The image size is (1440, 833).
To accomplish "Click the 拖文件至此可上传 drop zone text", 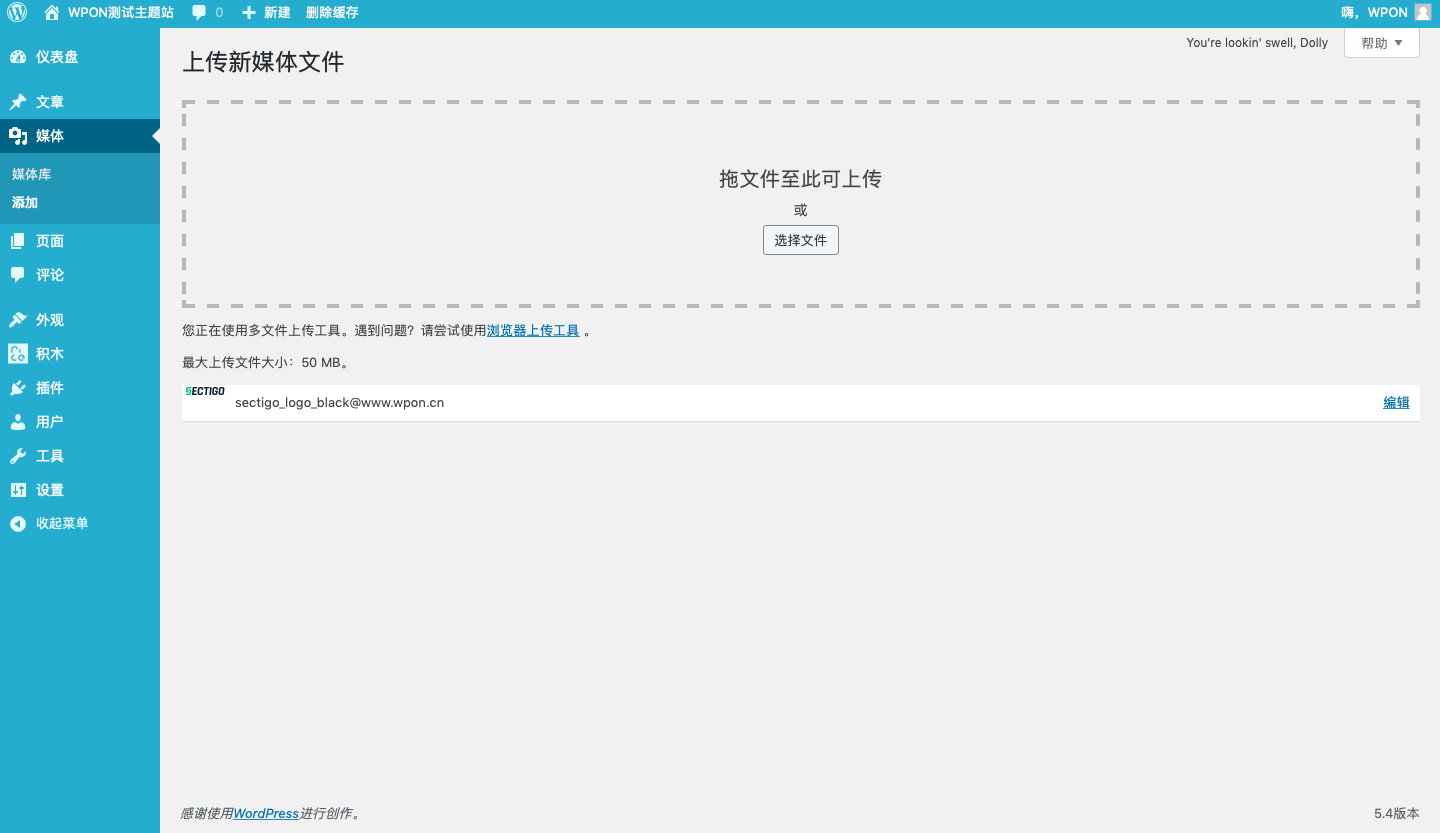I will [x=800, y=179].
